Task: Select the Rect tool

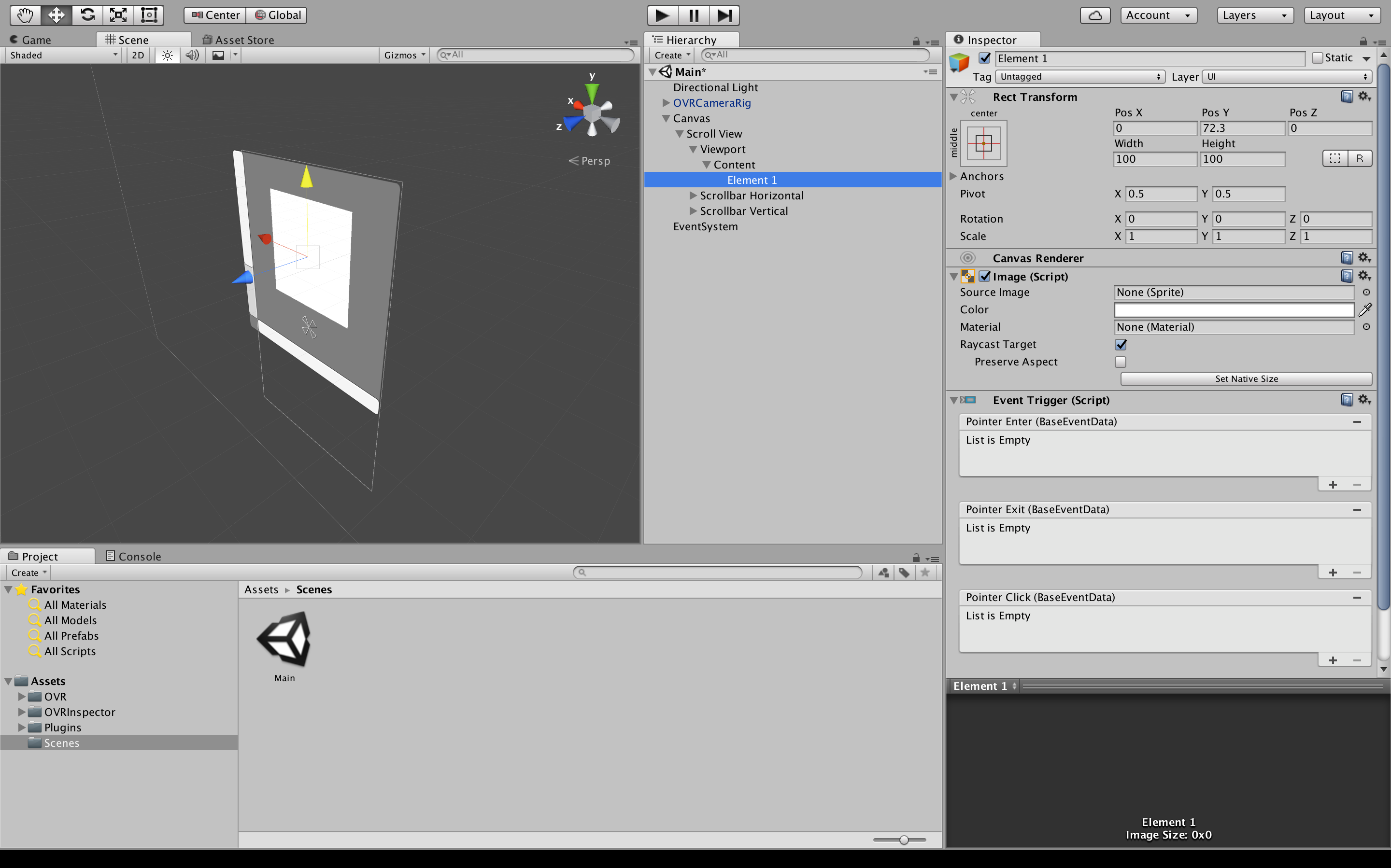Action: 149,15
